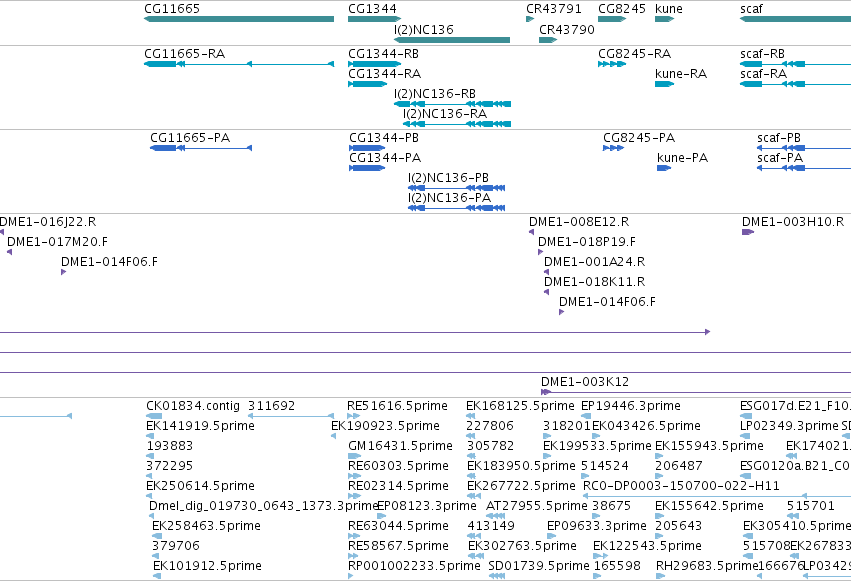The image size is (851, 581).
Task: Click the 311692 EST label
Action: (271, 406)
